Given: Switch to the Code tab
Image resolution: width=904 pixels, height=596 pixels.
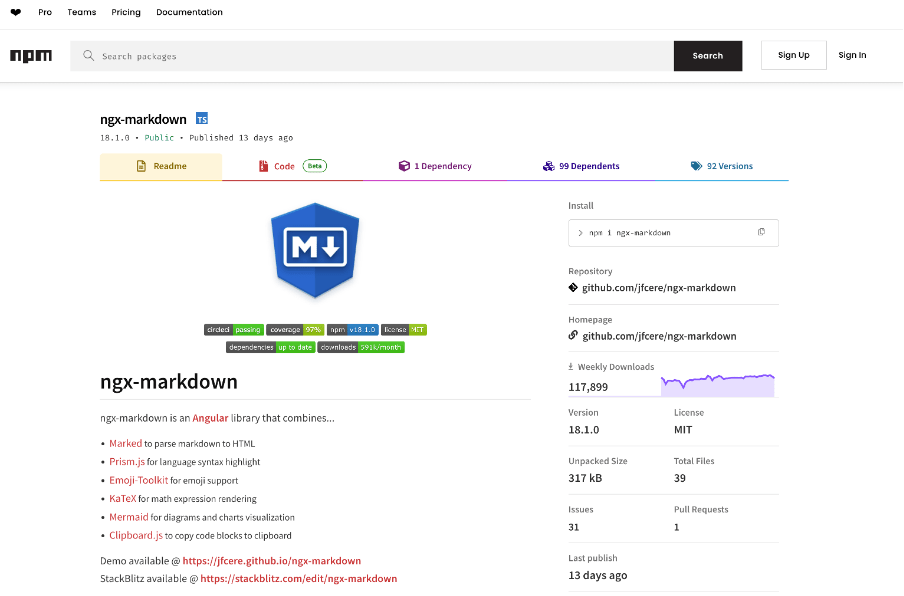Looking at the screenshot, I should (x=292, y=166).
